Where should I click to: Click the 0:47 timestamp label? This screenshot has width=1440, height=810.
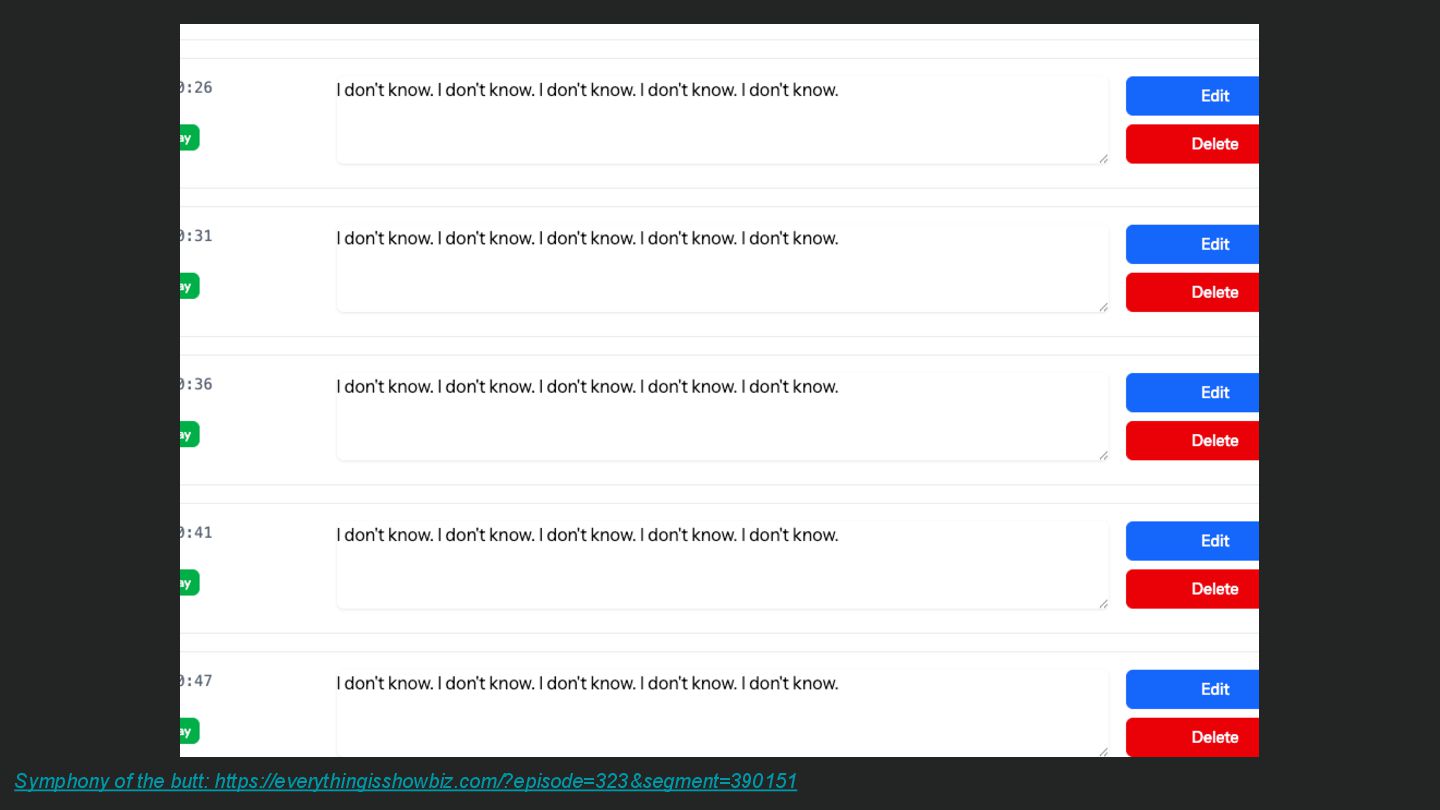196,681
